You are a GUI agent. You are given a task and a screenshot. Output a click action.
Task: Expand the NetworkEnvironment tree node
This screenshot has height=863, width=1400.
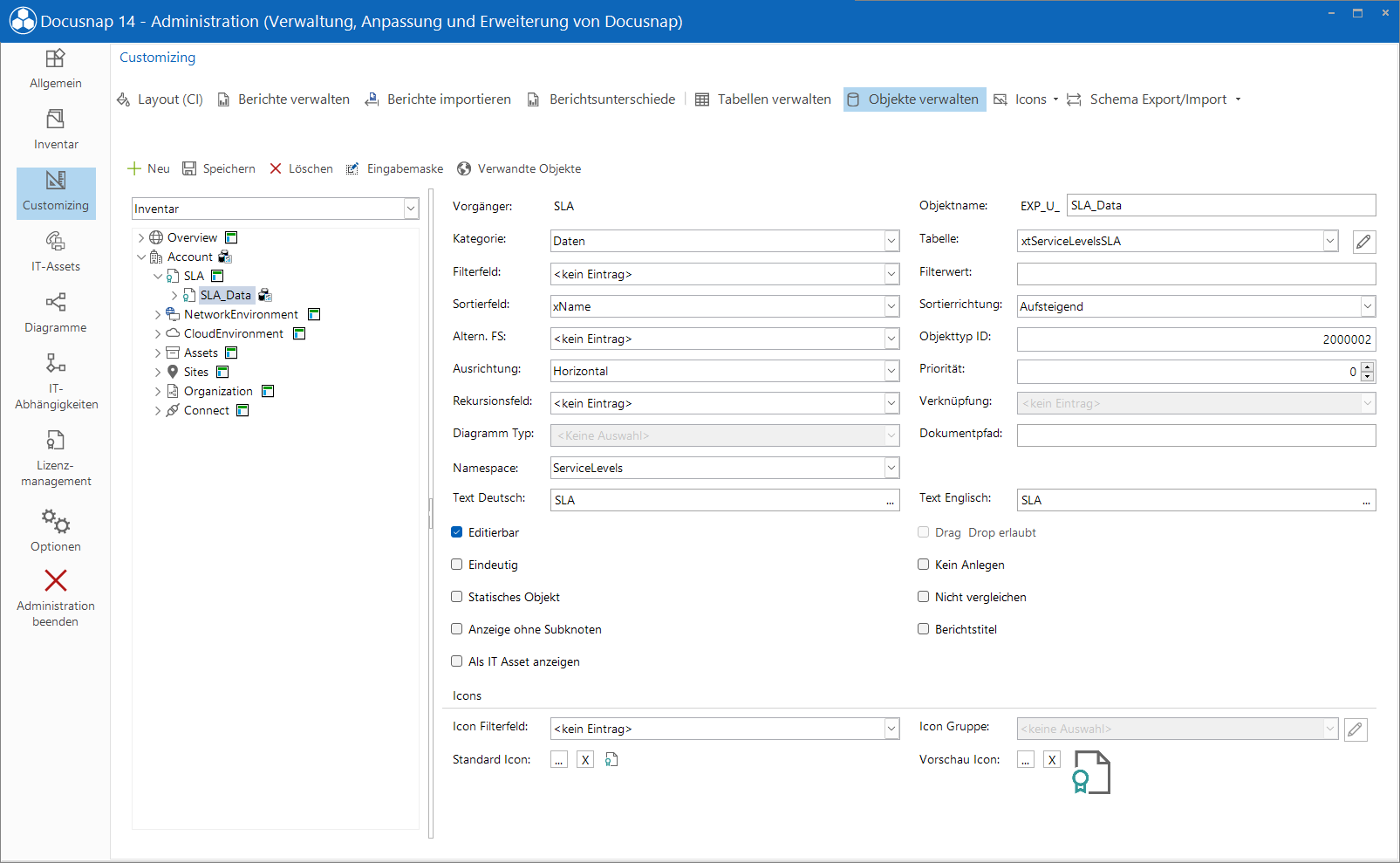(x=158, y=315)
